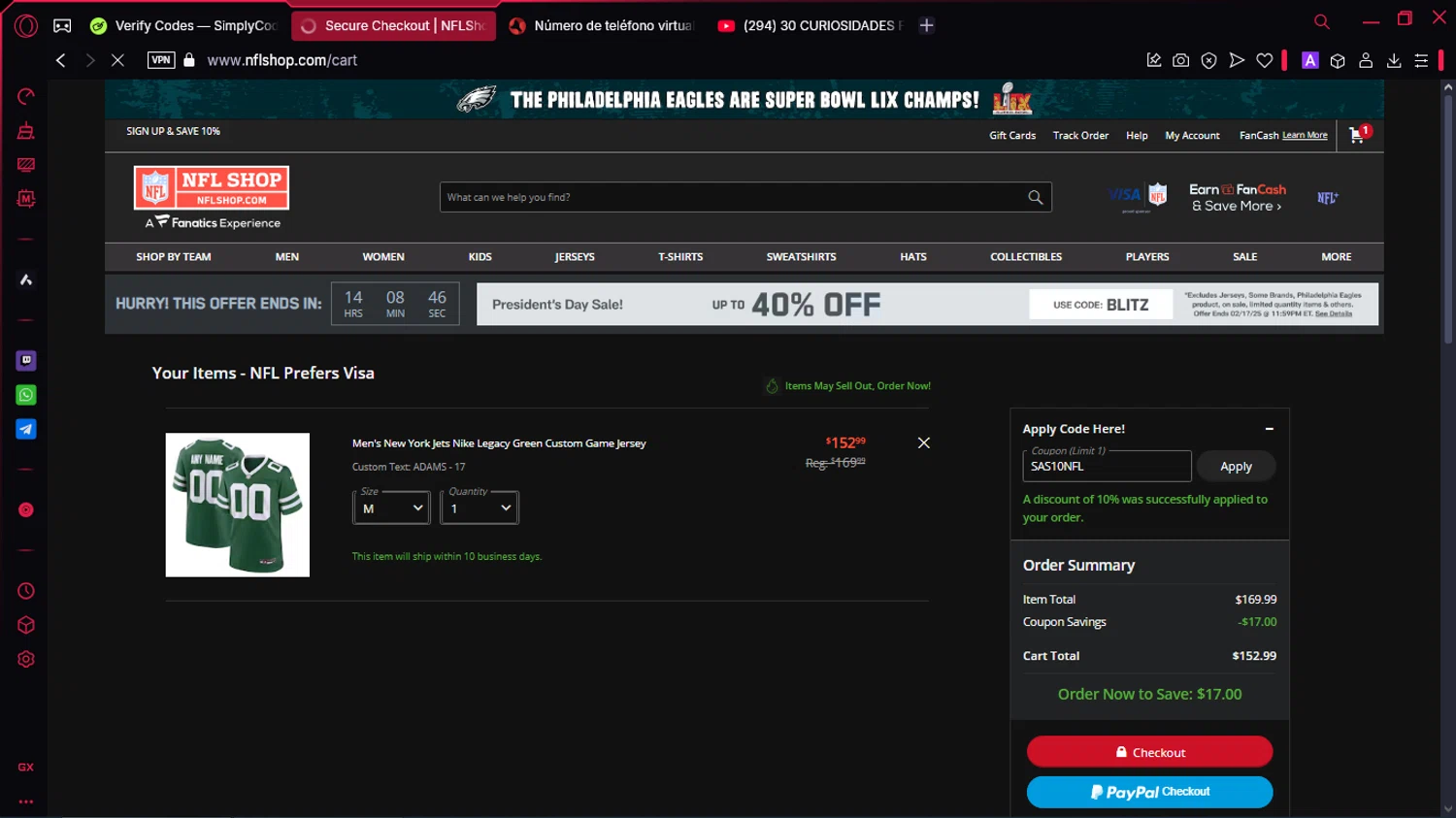Screen dimensions: 1456x818
Task: Switch to Verify Codes SimplyCodes tab
Action: coord(183,26)
